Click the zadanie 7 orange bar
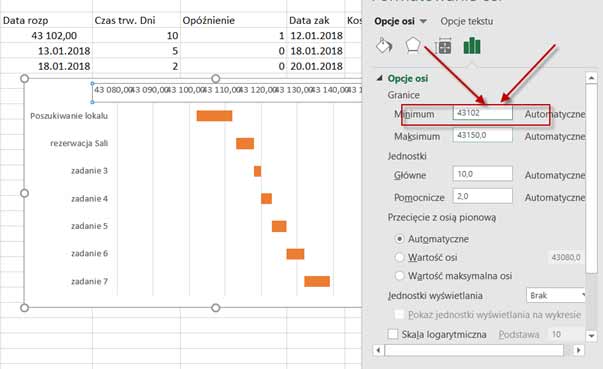Screen dimensions: 603x369 pyautogui.click(x=317, y=281)
